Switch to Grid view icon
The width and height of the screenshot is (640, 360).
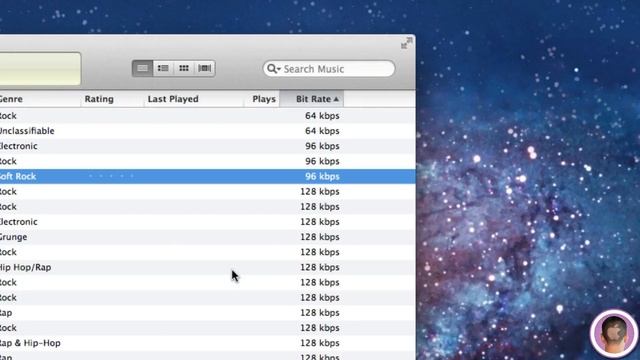coord(184,68)
